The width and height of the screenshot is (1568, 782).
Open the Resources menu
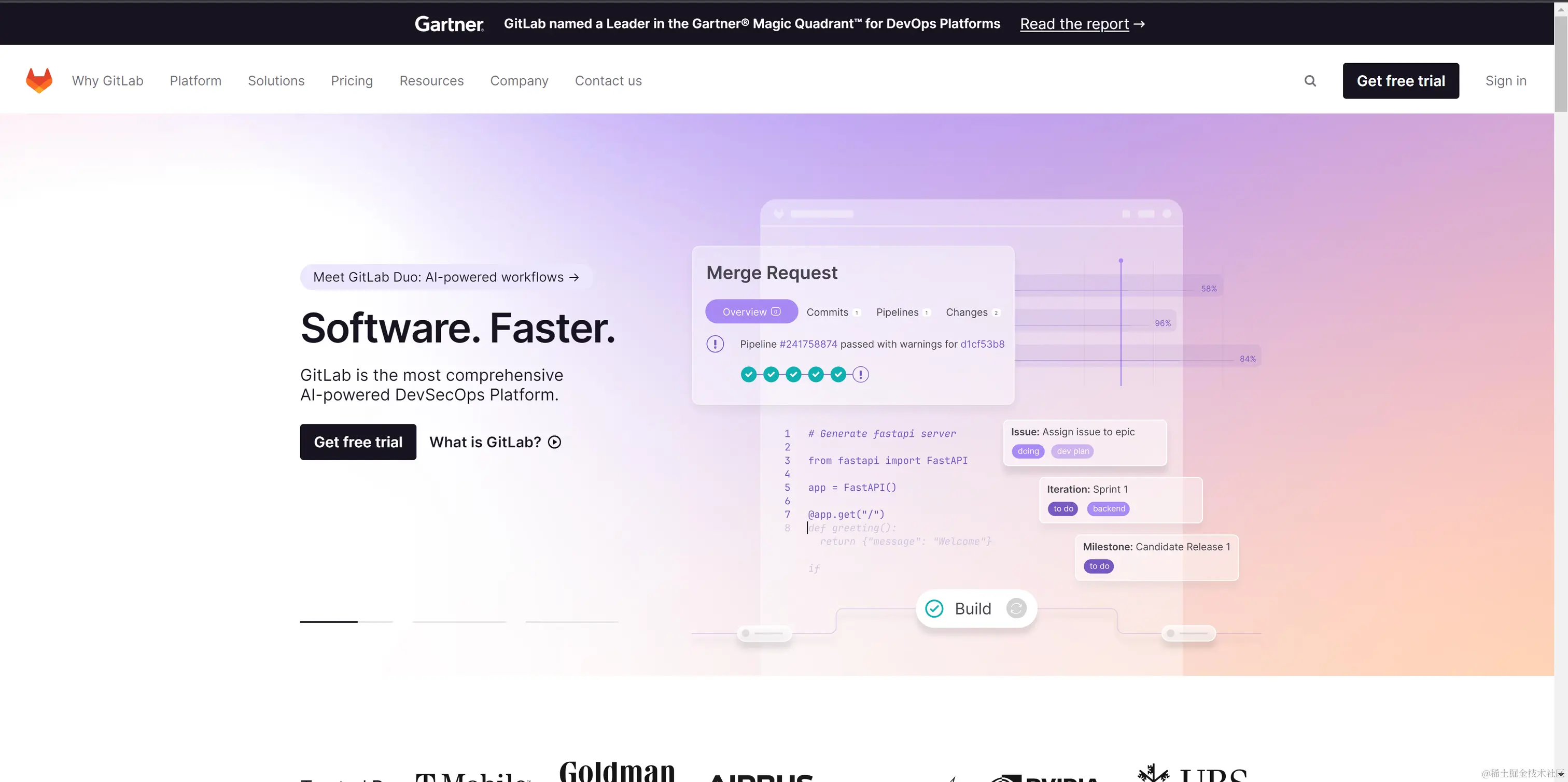coord(431,81)
